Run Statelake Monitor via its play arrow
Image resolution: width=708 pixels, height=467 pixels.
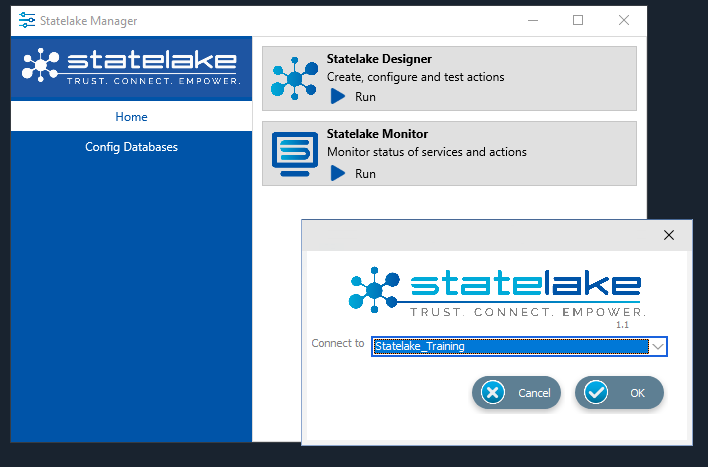pyautogui.click(x=338, y=173)
